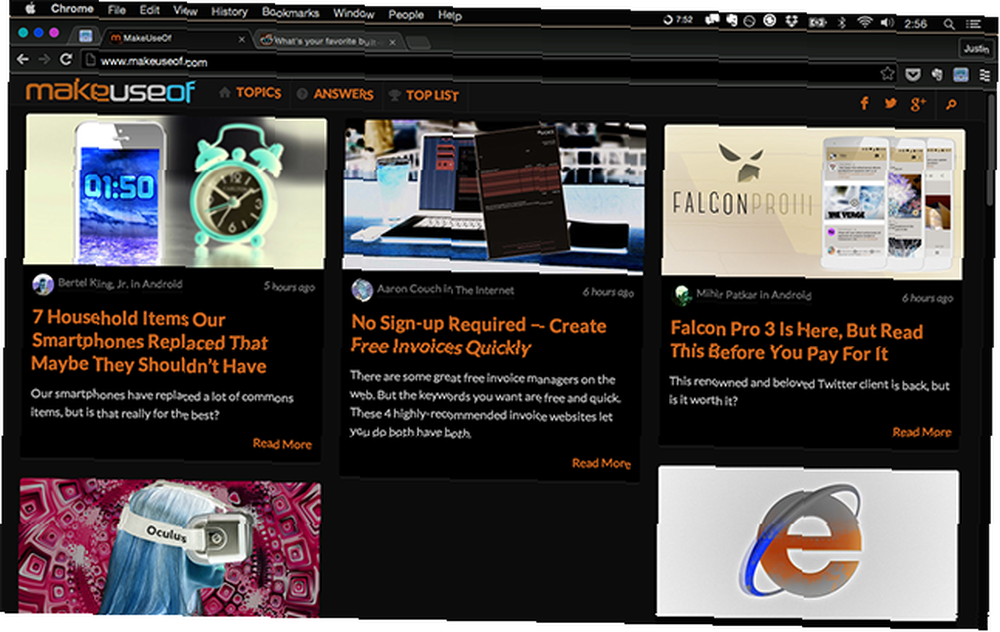Open the ANSWERS section
The height and width of the screenshot is (632, 1000).
[x=335, y=94]
